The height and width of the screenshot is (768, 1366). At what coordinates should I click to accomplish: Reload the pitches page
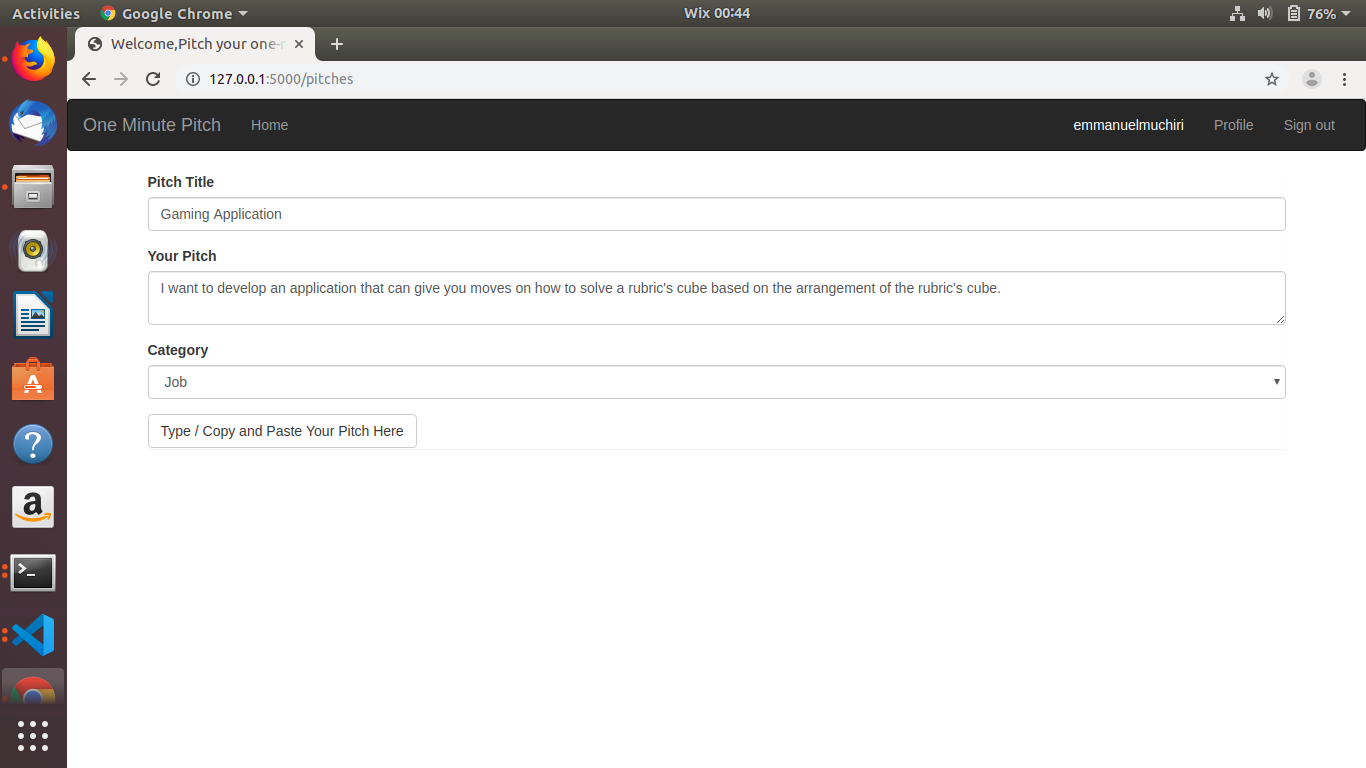click(x=153, y=79)
